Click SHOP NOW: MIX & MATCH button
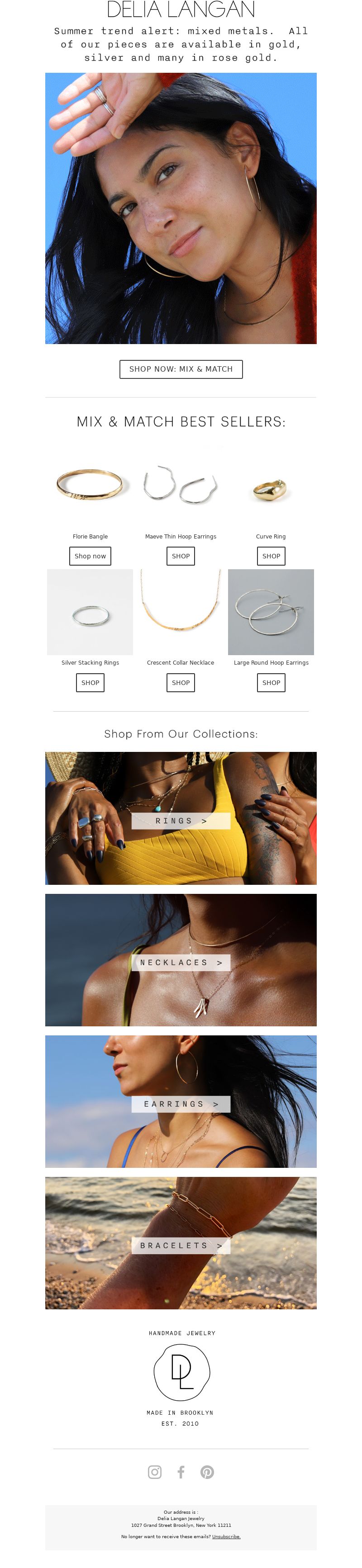The image size is (362, 1568). [181, 369]
